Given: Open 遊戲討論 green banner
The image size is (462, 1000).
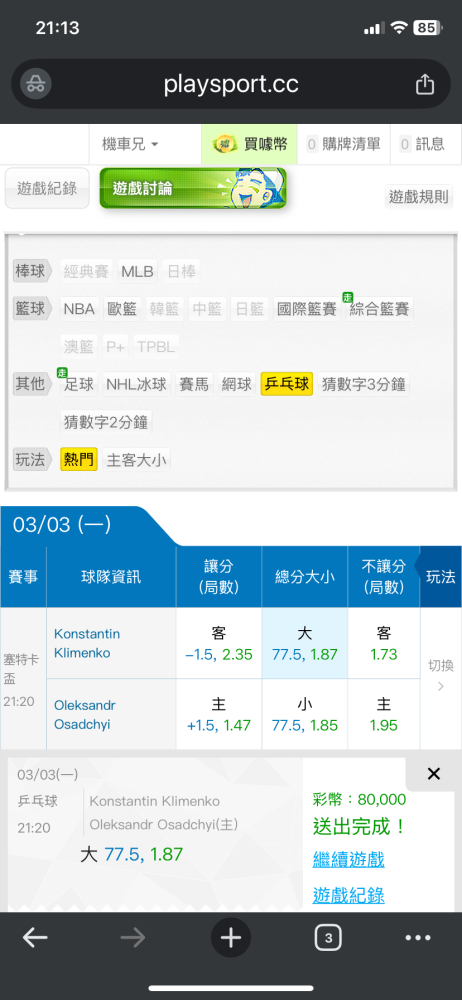Looking at the screenshot, I should [193, 188].
